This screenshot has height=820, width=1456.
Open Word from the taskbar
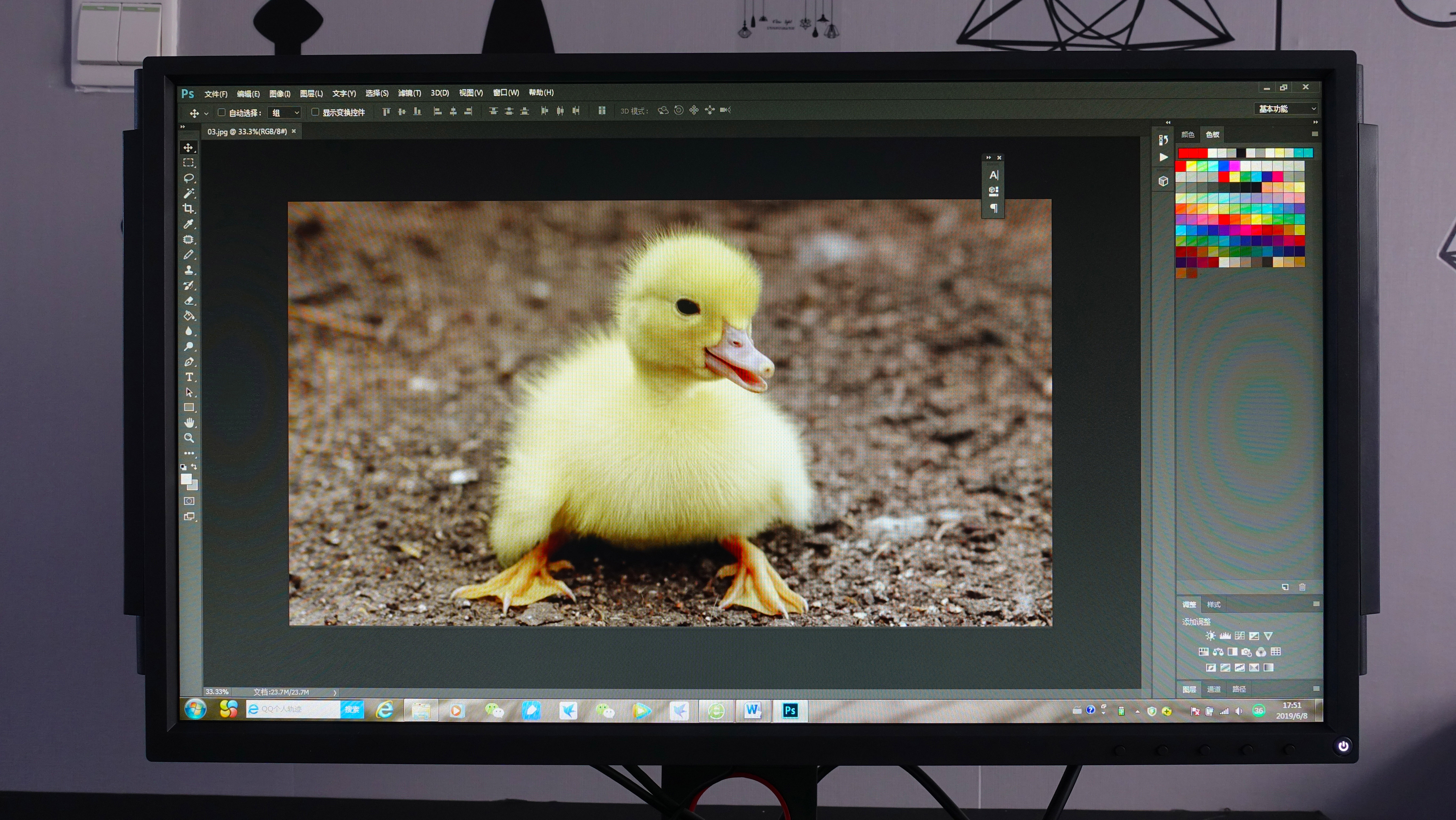click(x=752, y=710)
